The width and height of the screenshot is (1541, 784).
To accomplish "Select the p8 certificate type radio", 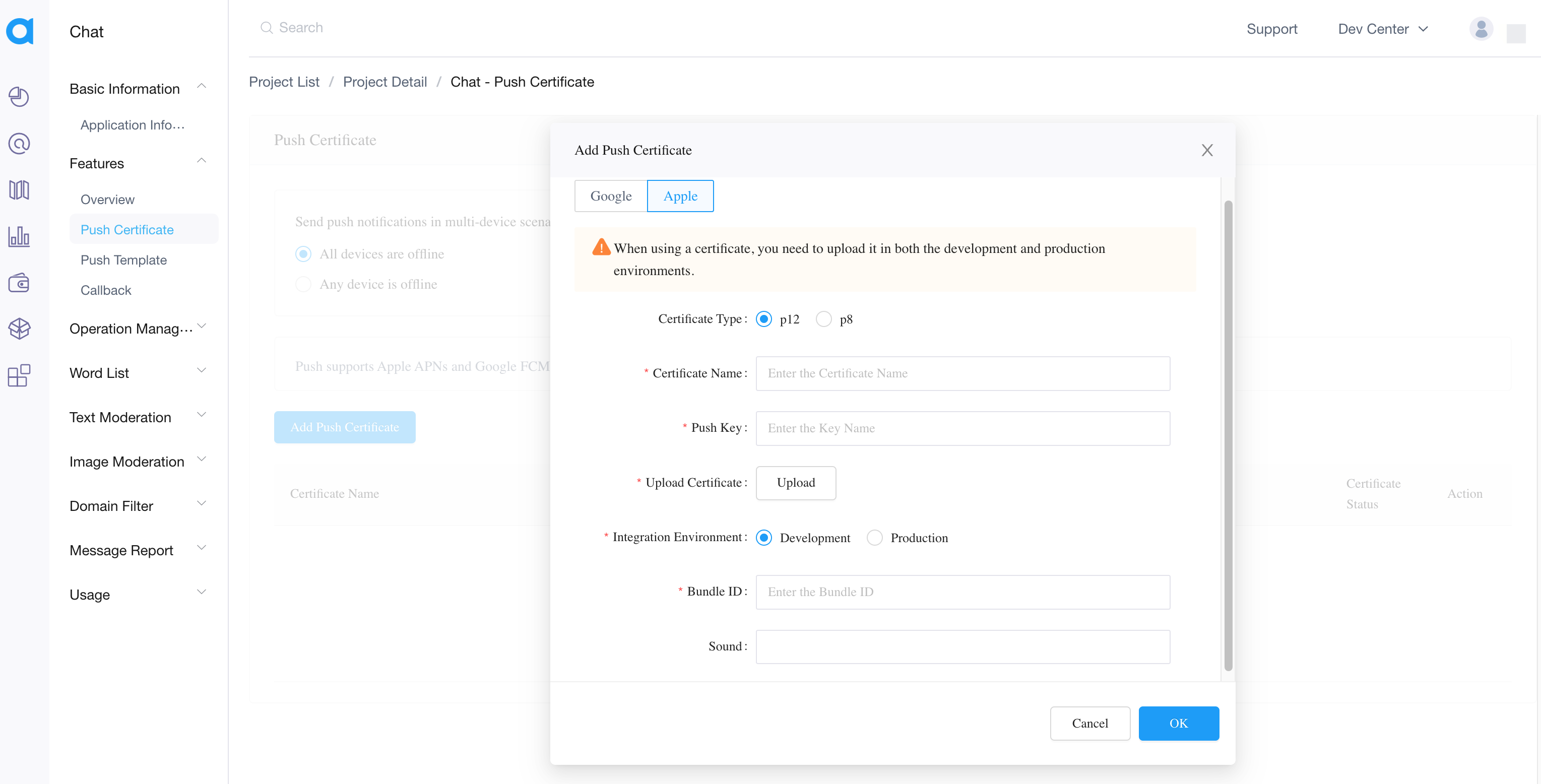I will (x=824, y=319).
